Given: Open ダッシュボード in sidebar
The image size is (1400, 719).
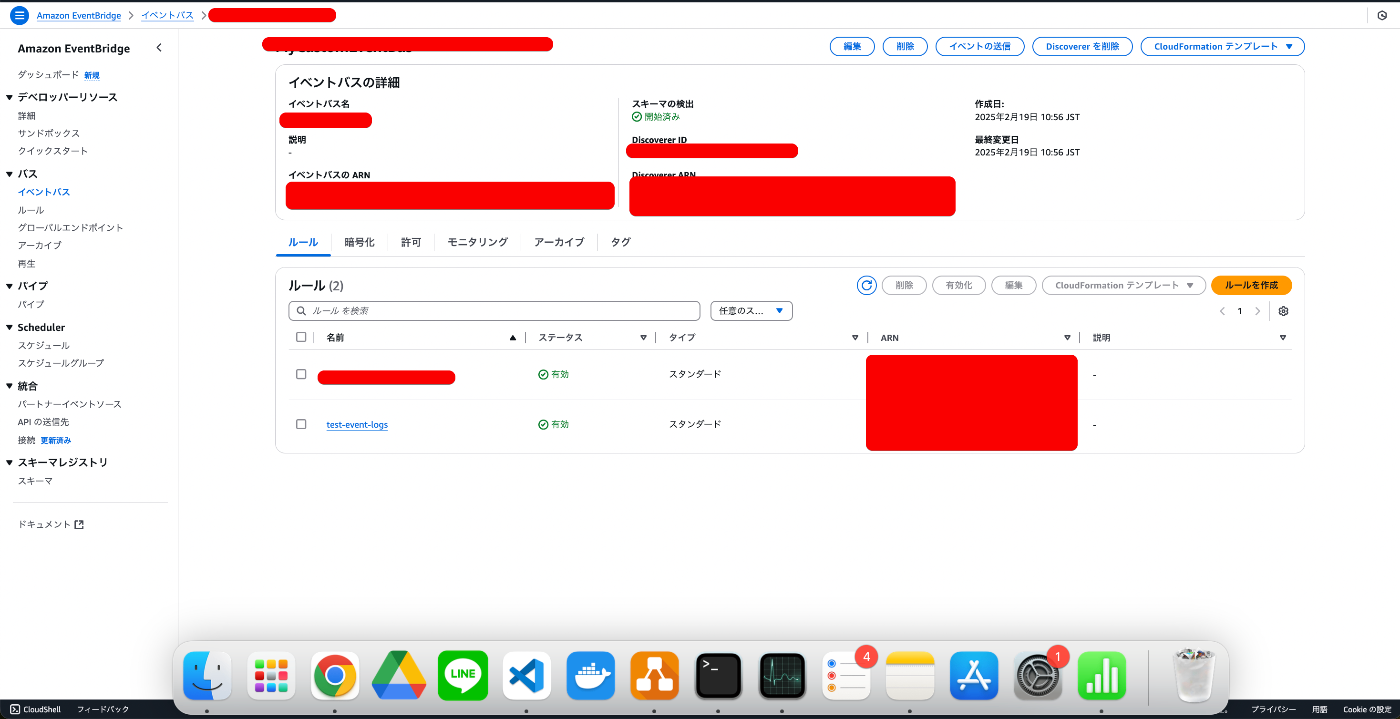Looking at the screenshot, I should pyautogui.click(x=48, y=75).
